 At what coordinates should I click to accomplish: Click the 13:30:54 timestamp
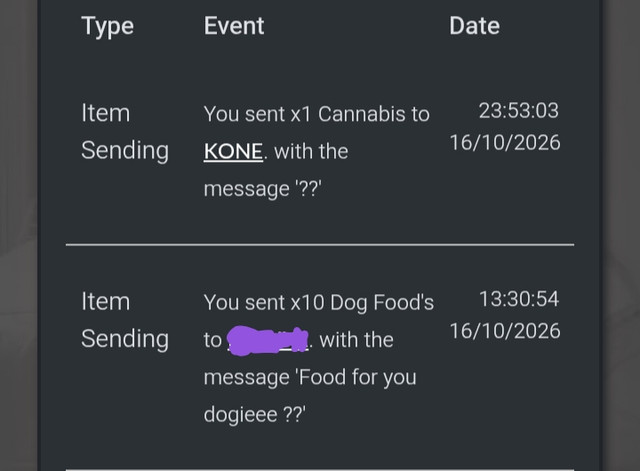(x=518, y=299)
